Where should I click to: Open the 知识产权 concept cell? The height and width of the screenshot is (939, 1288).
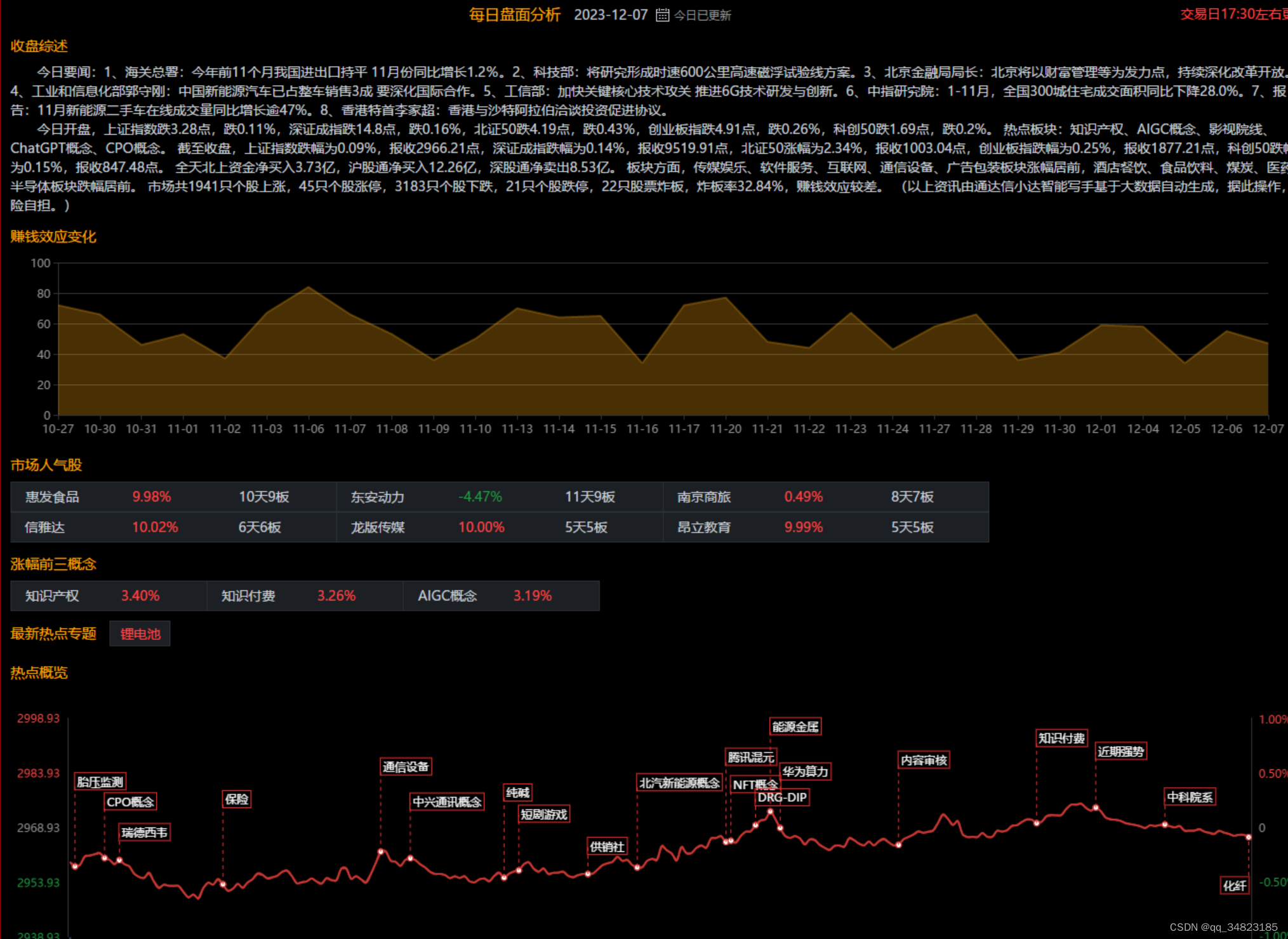pyautogui.click(x=52, y=596)
